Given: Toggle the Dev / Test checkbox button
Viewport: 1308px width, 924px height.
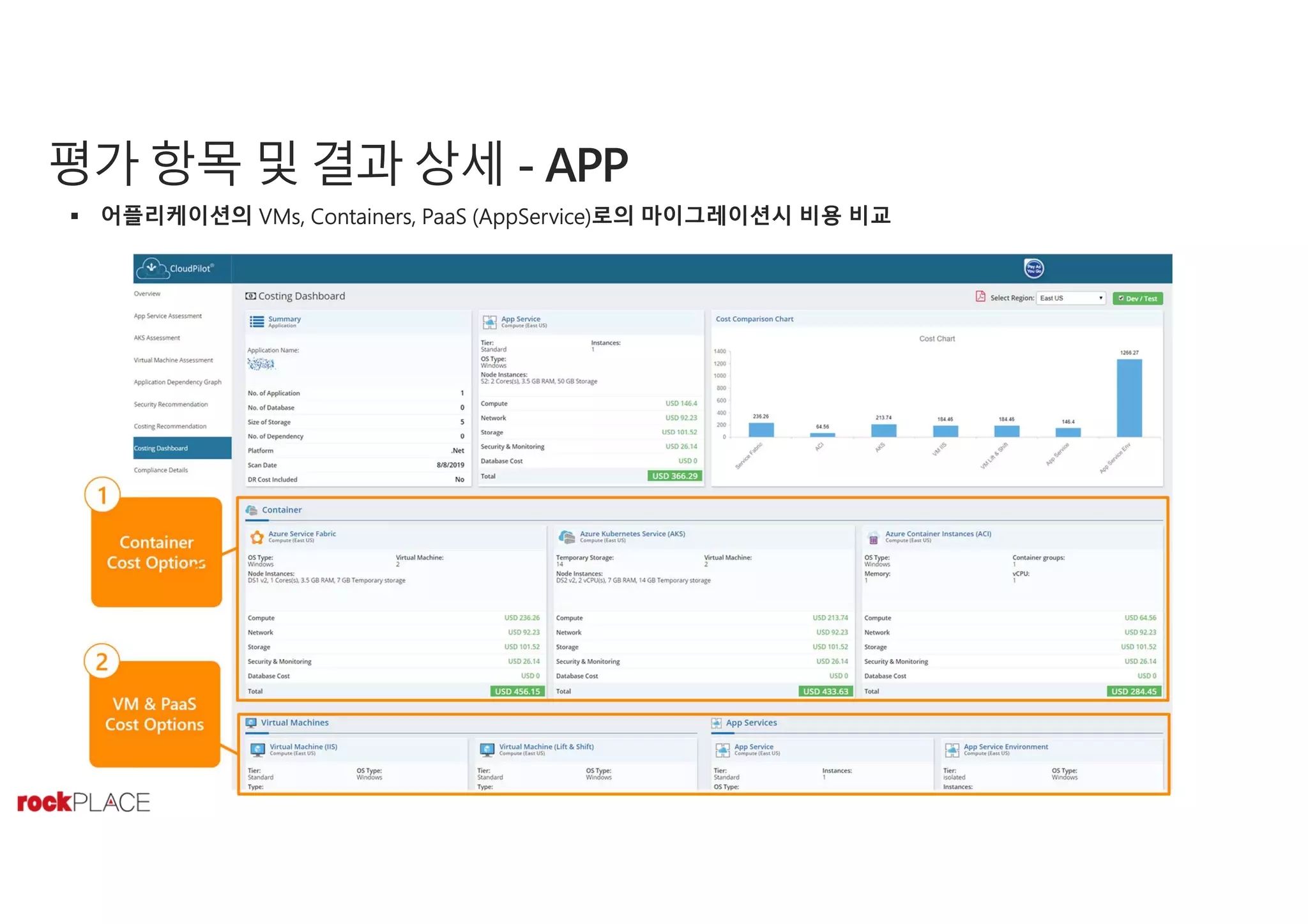Looking at the screenshot, I should click(1137, 298).
